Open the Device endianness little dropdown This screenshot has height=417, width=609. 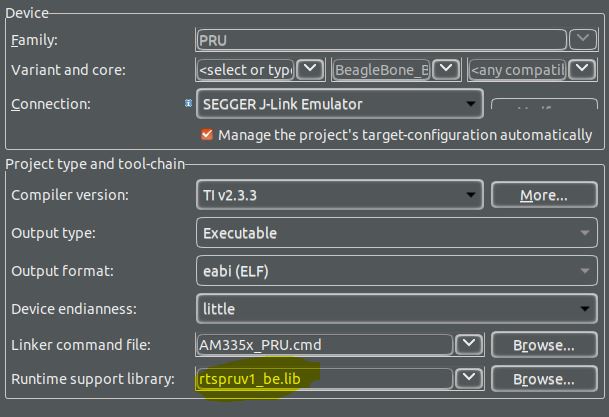[x=397, y=309]
